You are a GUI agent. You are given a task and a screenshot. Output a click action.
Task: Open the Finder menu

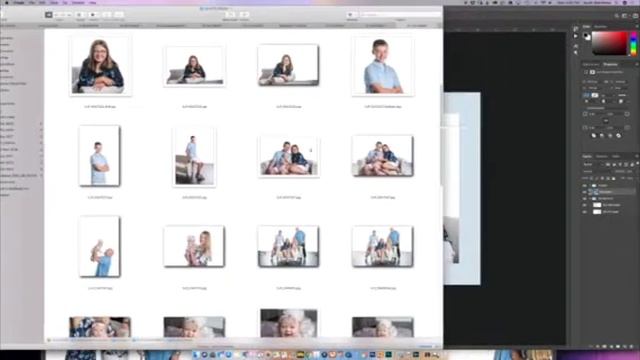(x=19, y=2)
